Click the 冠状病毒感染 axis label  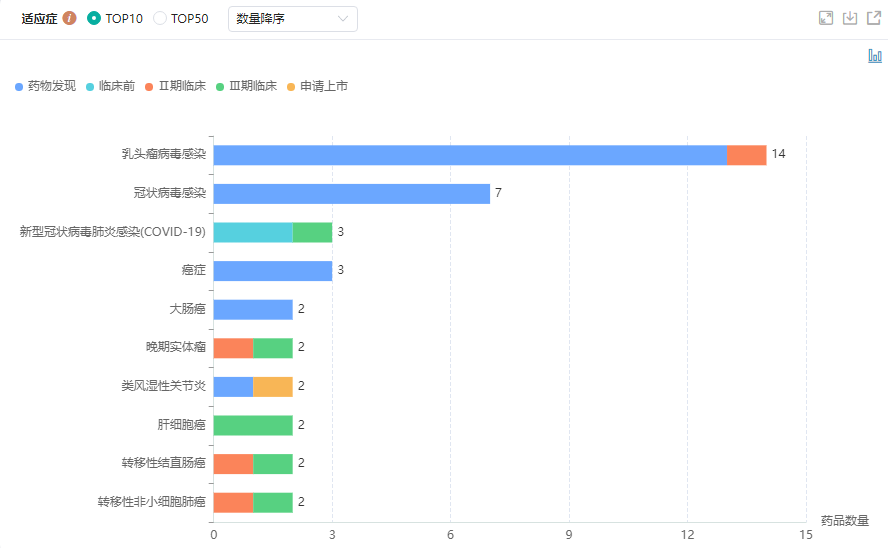[169, 193]
